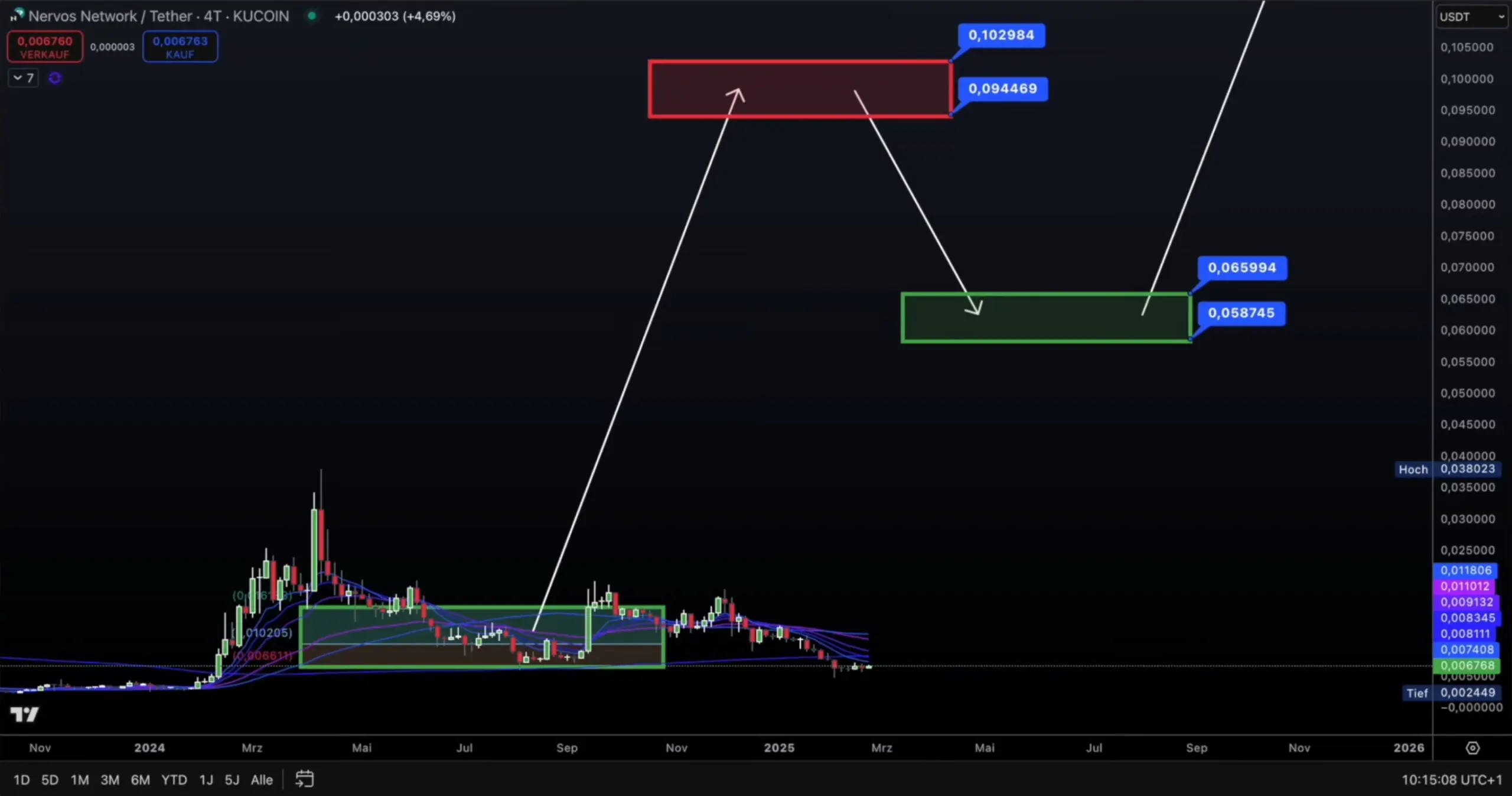Click the arrowhead inside green target zone
The height and width of the screenshot is (796, 1512).
(x=976, y=308)
